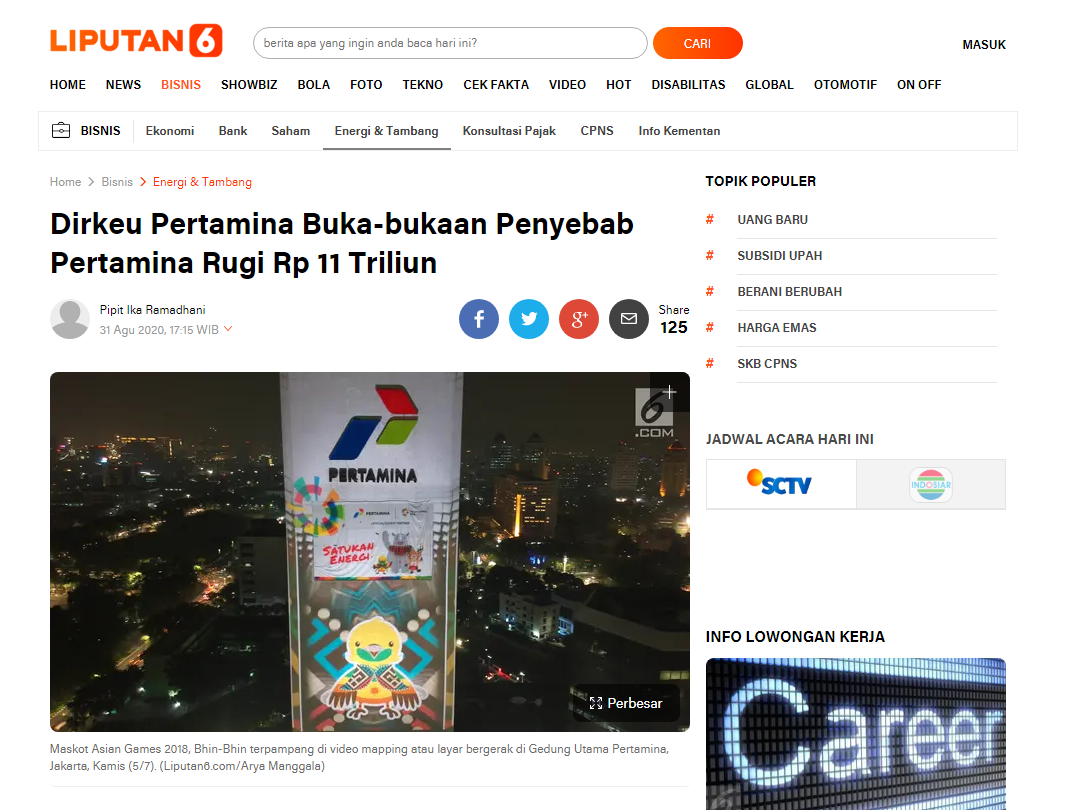The height and width of the screenshot is (810, 1070).
Task: Enlarge photo with Perbesar button
Action: pos(626,703)
